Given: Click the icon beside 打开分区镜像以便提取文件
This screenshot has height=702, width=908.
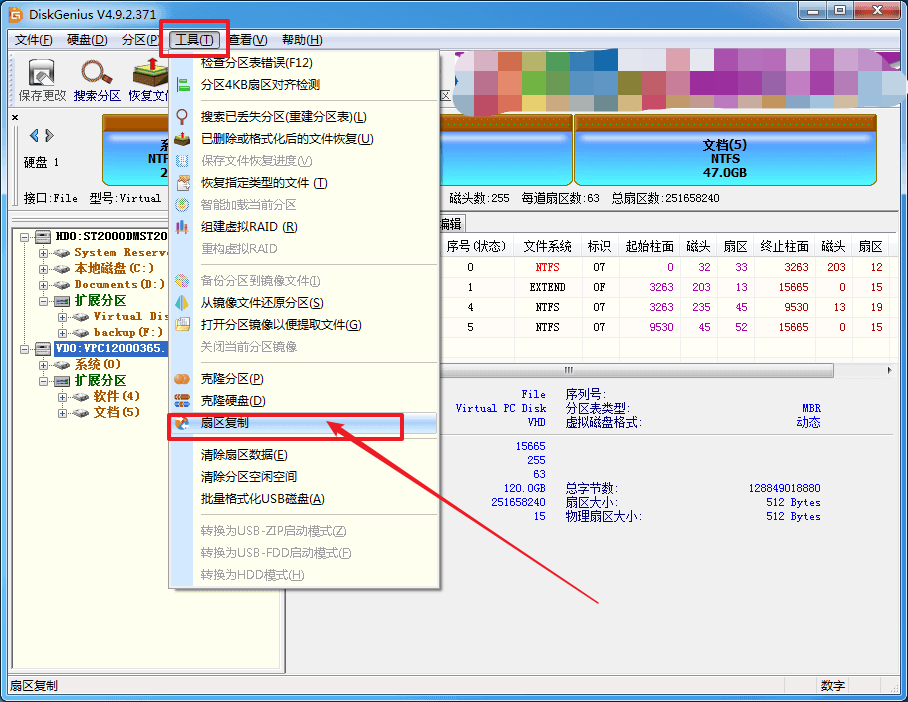Looking at the screenshot, I should tap(182, 324).
